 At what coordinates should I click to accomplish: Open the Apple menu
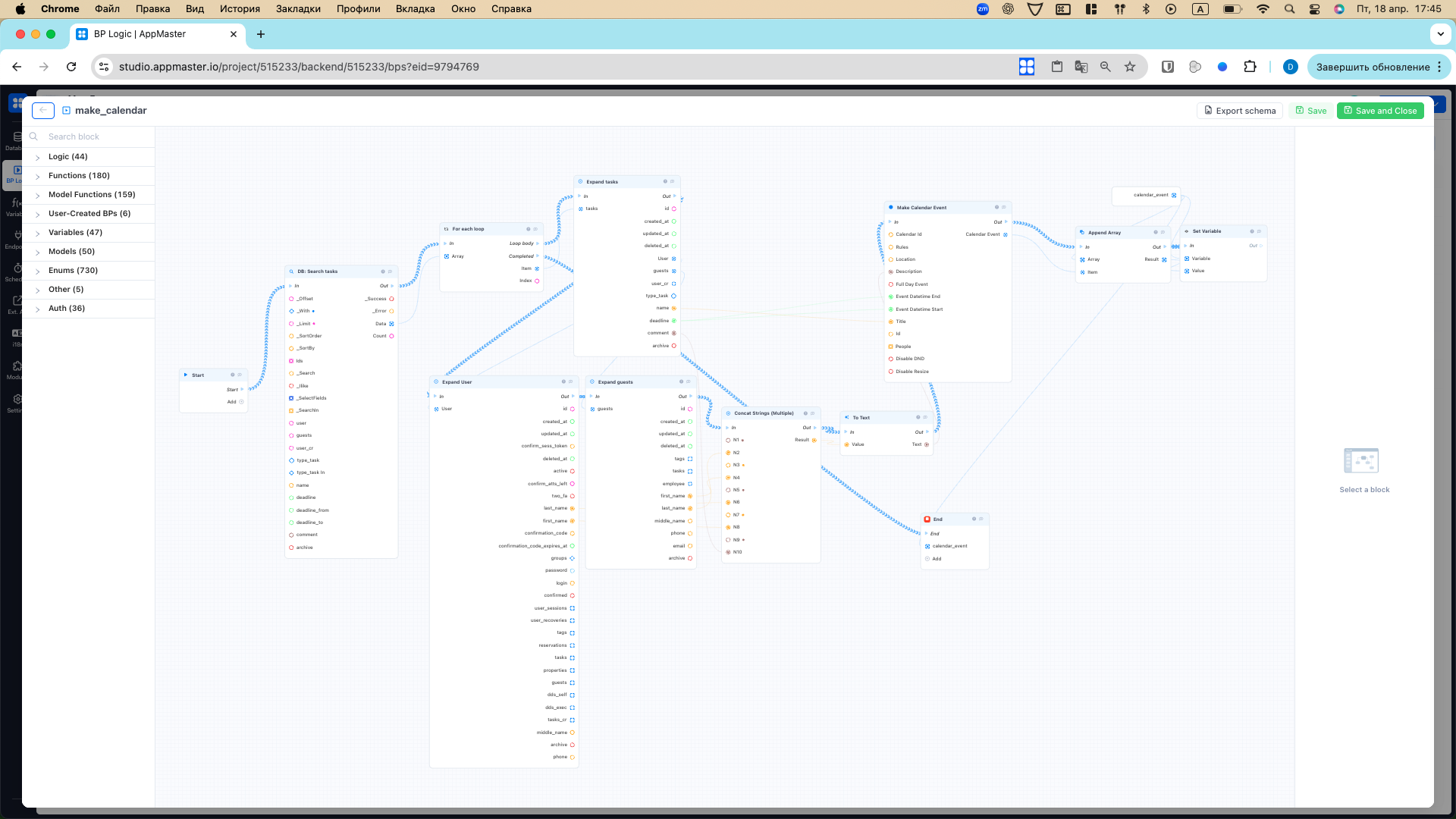click(x=20, y=9)
